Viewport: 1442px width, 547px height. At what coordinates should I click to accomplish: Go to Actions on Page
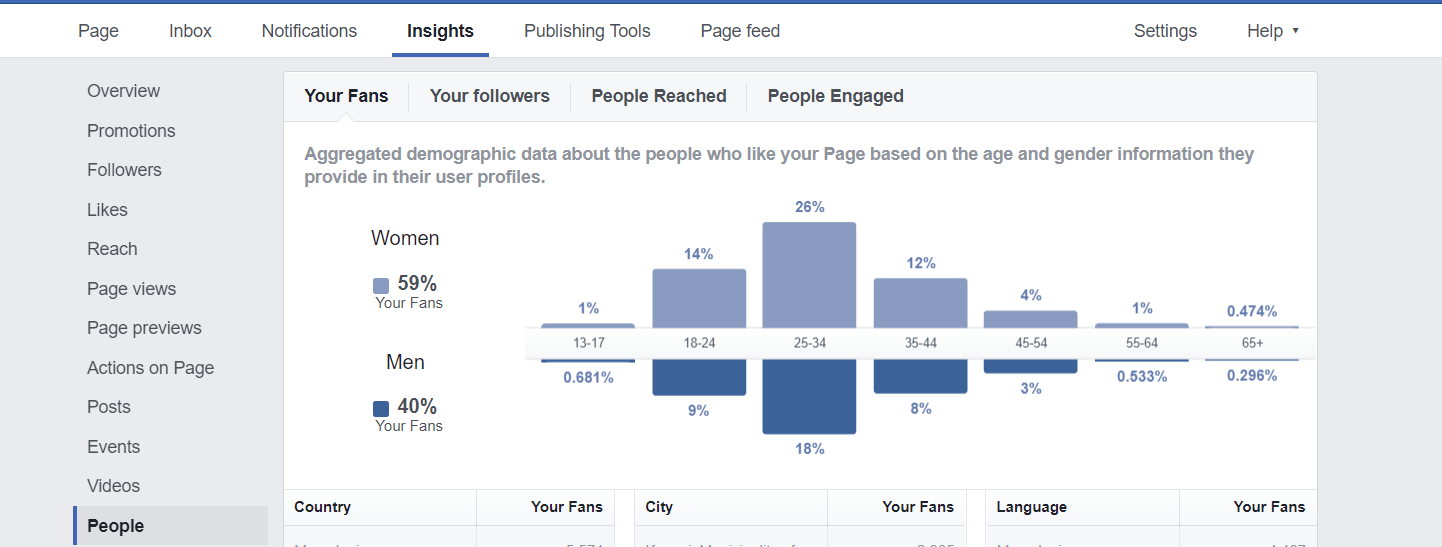coord(150,368)
